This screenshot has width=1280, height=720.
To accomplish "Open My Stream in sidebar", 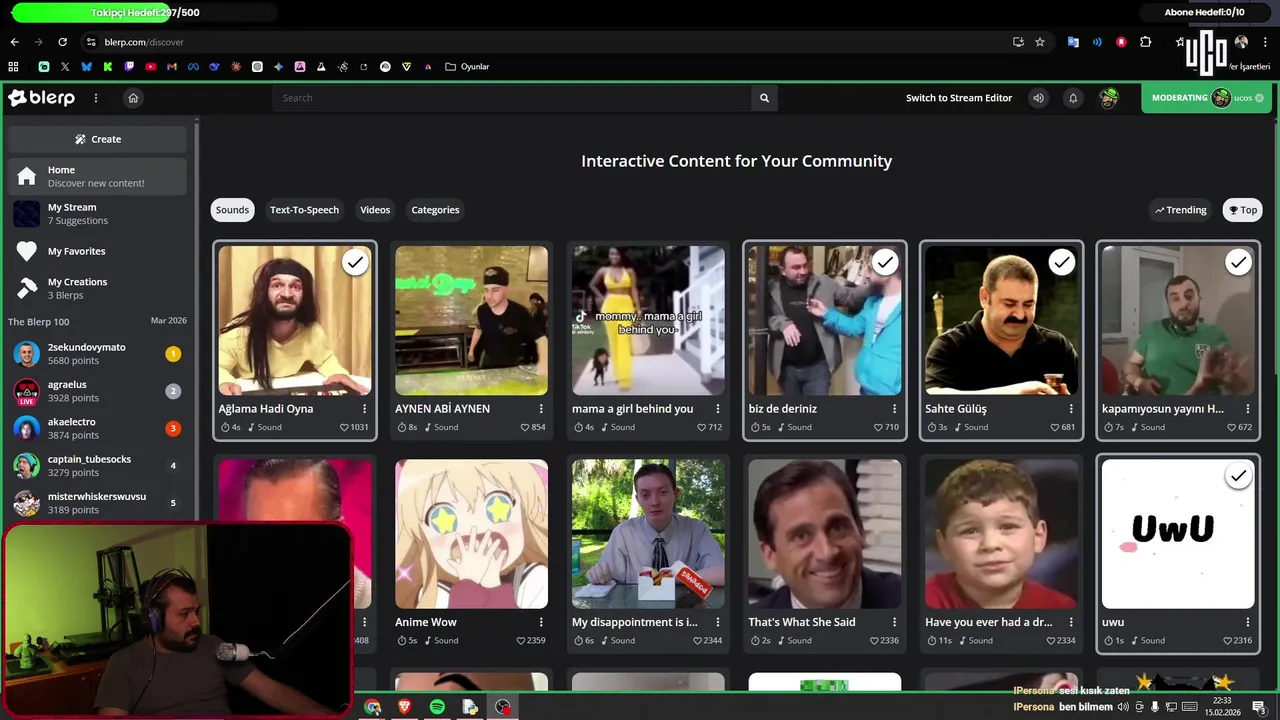I will click(x=97, y=214).
